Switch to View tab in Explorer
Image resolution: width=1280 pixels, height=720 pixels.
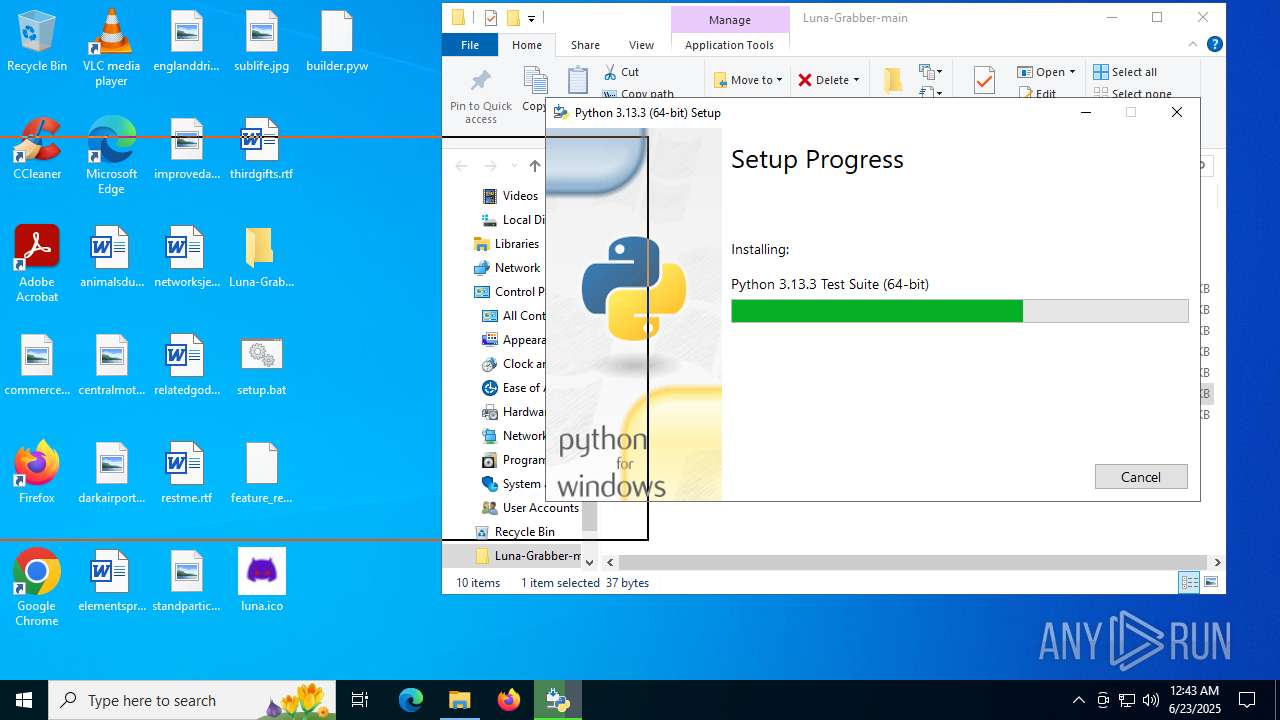pyautogui.click(x=641, y=45)
